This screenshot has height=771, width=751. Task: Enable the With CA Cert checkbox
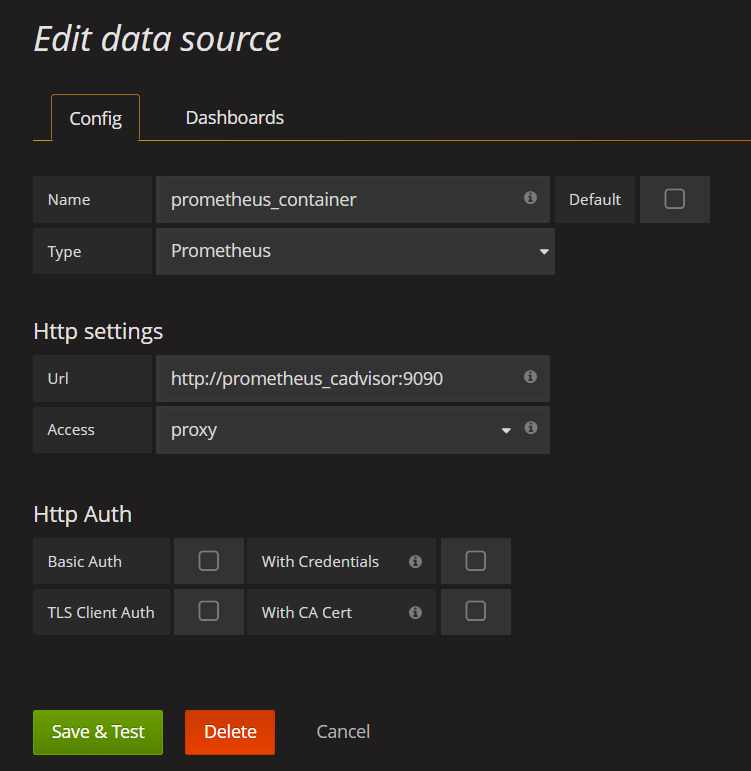475,611
